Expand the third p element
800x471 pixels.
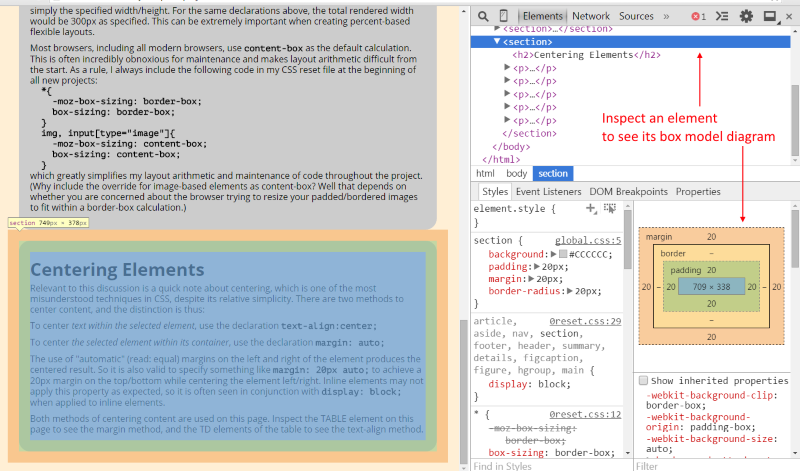tap(507, 93)
